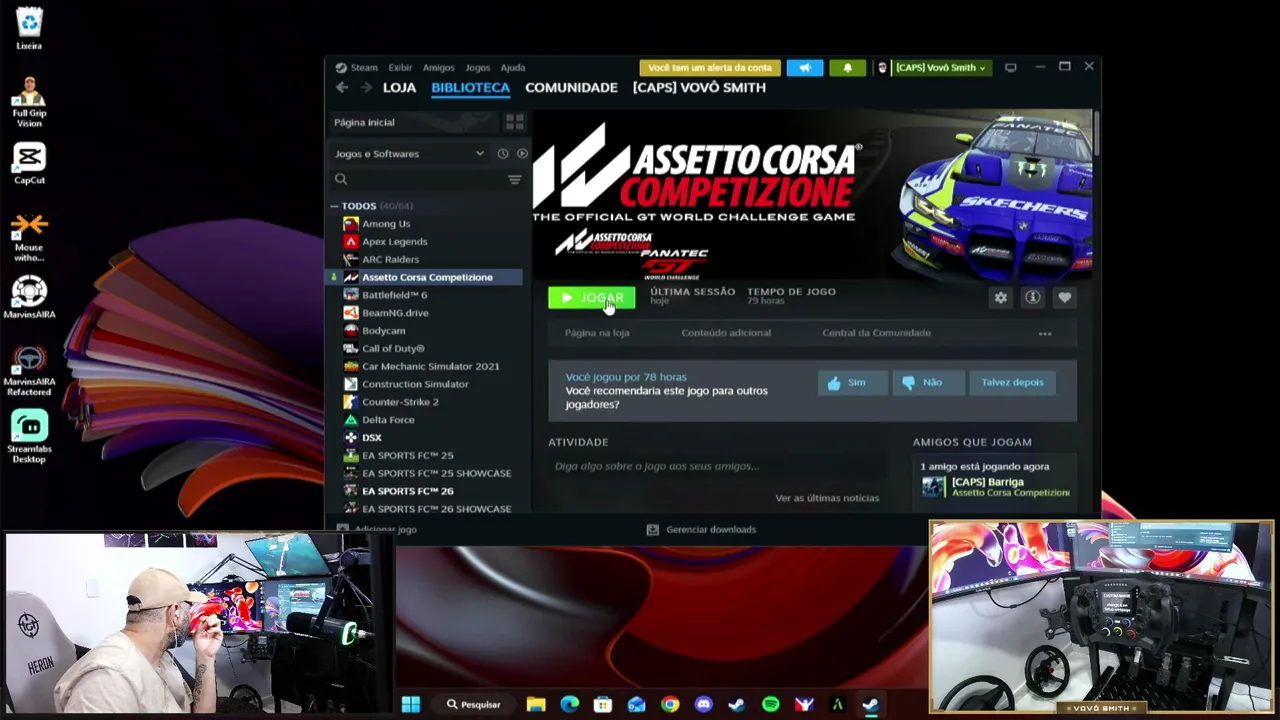Open the game settings gear button
The width and height of the screenshot is (1280, 720).
(x=1001, y=298)
